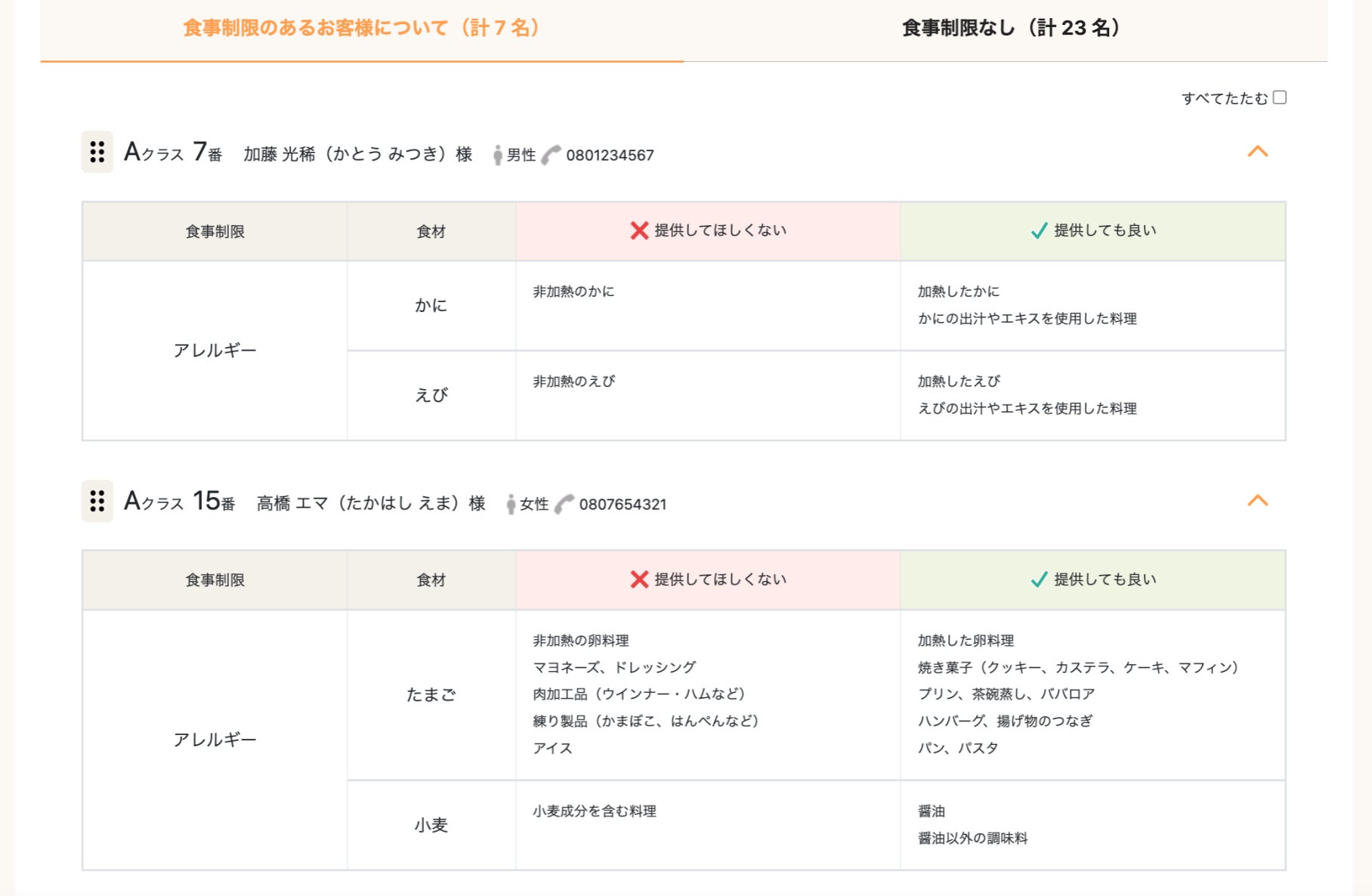This screenshot has height=896, width=1372.
Task: Click phone number 0801234567
Action: (x=610, y=156)
